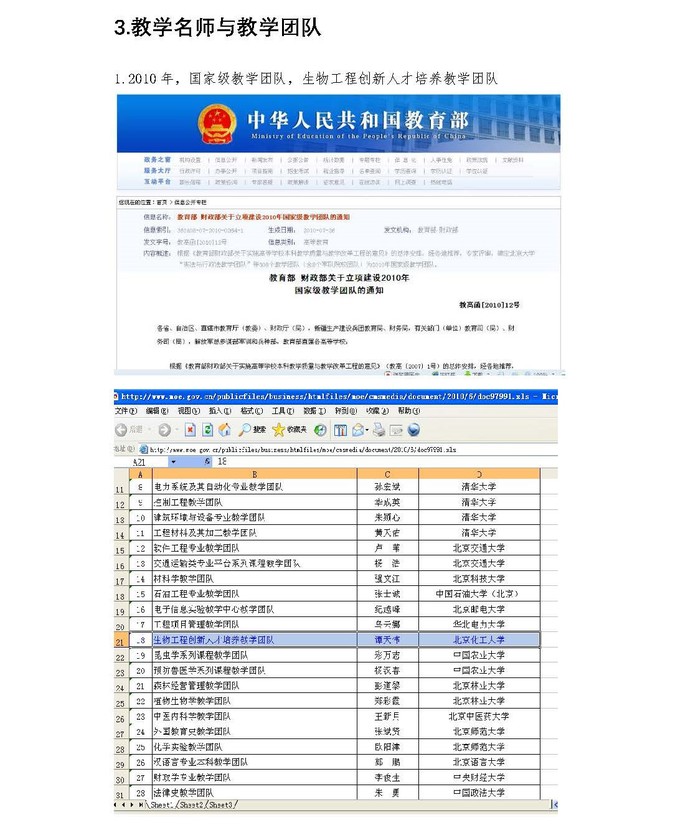Click cell 电力系统及其自动化专业教学团队
The image size is (699, 825).
255,487
